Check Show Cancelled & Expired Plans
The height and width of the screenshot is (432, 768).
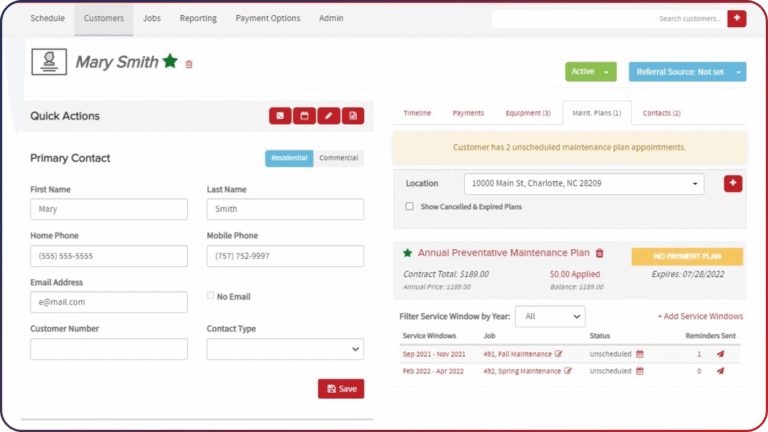[409, 206]
